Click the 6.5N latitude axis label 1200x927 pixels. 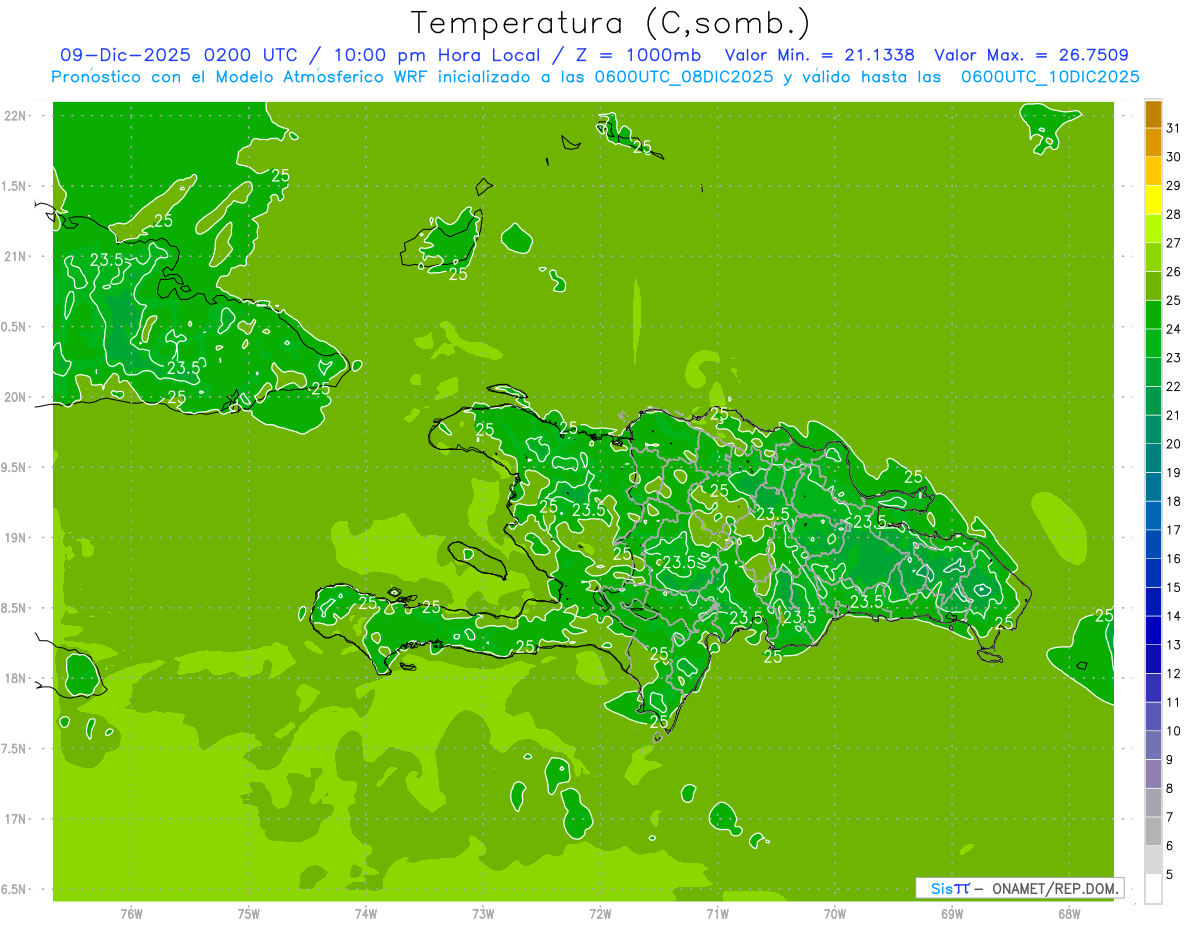click(15, 889)
